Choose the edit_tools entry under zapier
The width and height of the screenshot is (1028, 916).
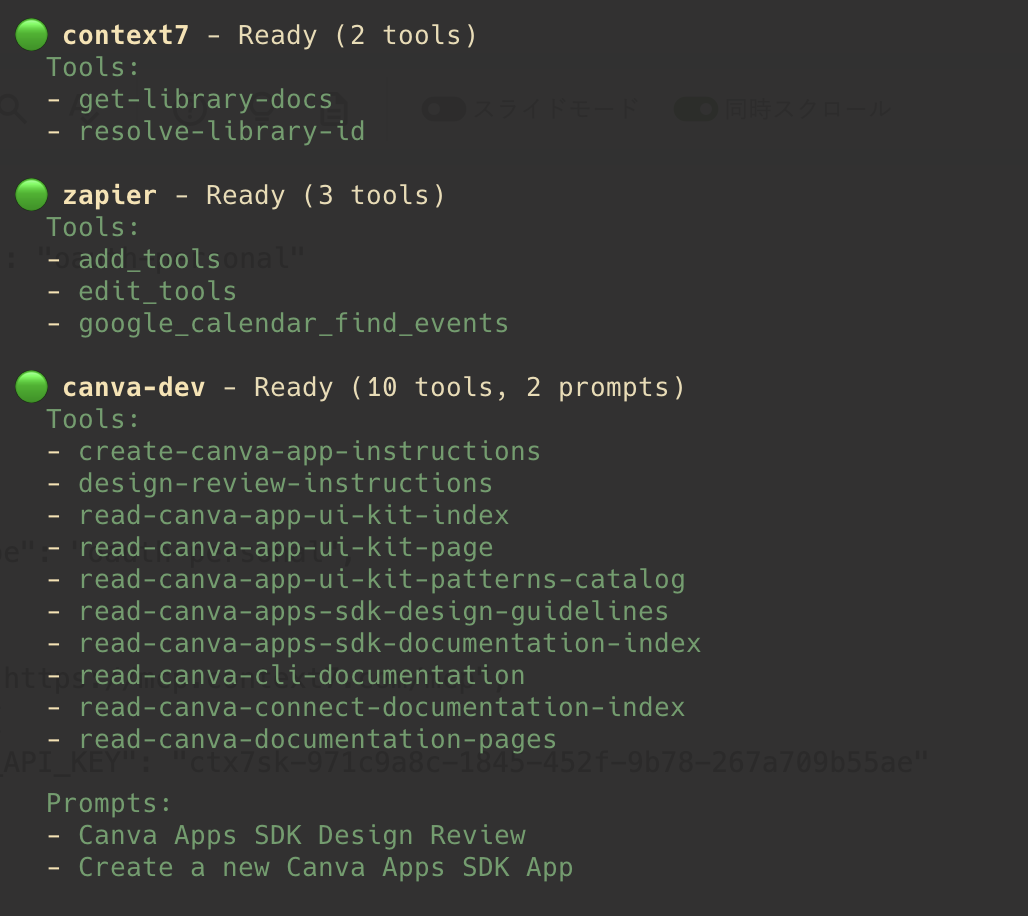157,292
